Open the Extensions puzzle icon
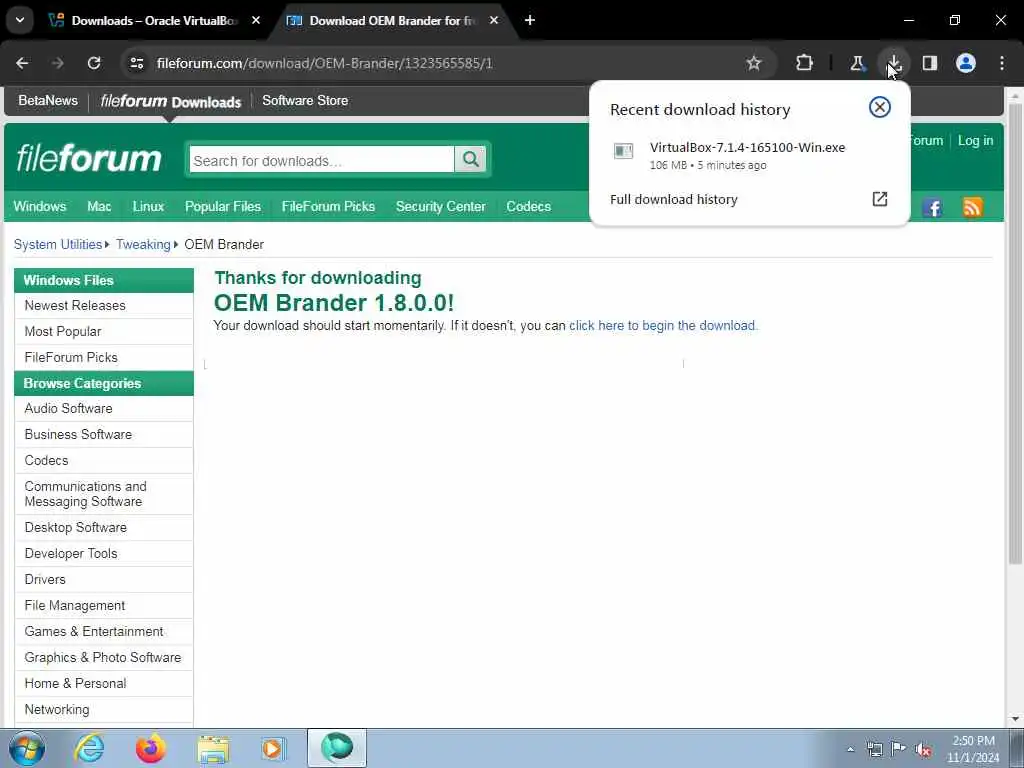The image size is (1024, 768). 805,63
